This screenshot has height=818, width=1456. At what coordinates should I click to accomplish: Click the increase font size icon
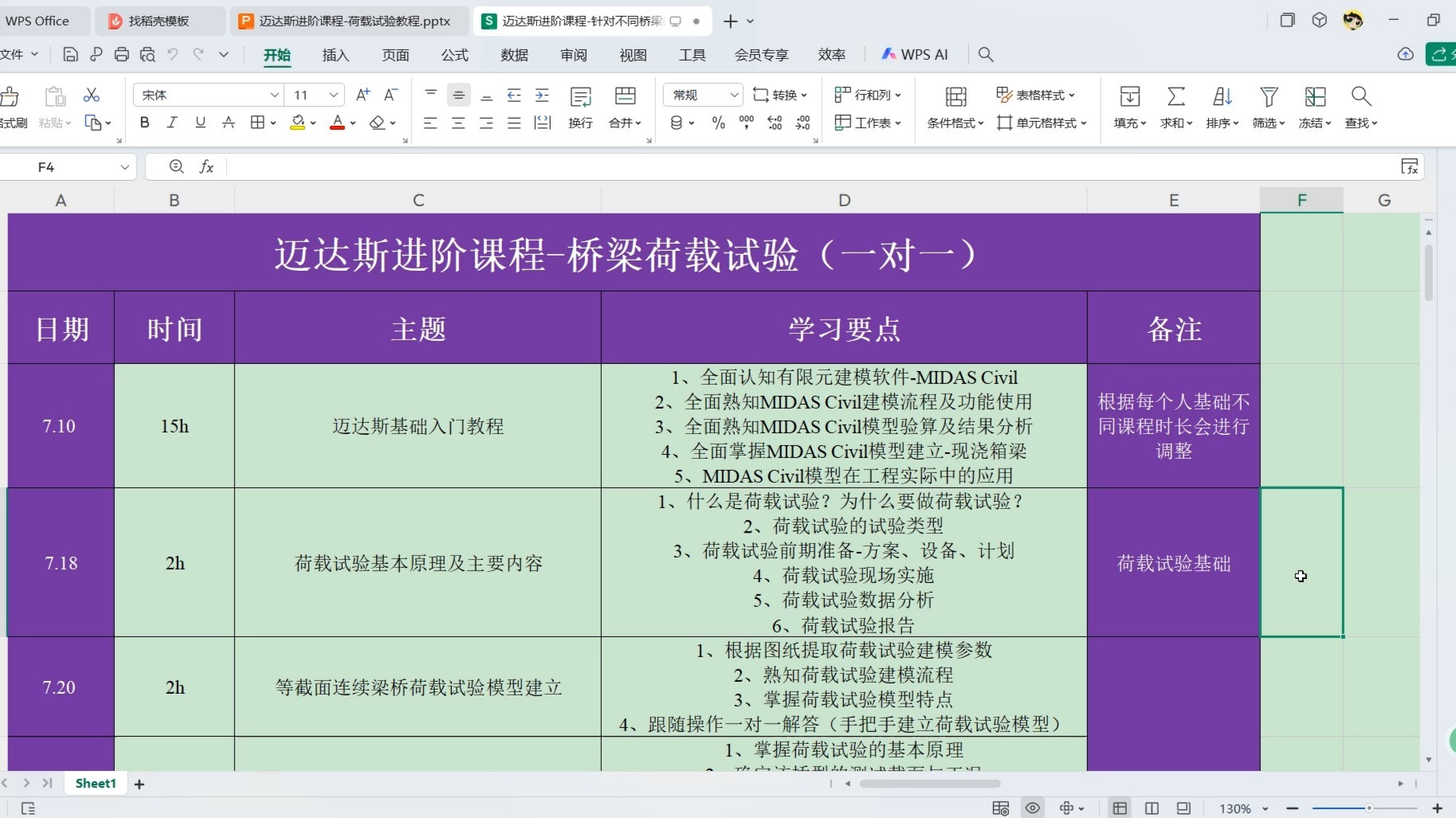[363, 95]
